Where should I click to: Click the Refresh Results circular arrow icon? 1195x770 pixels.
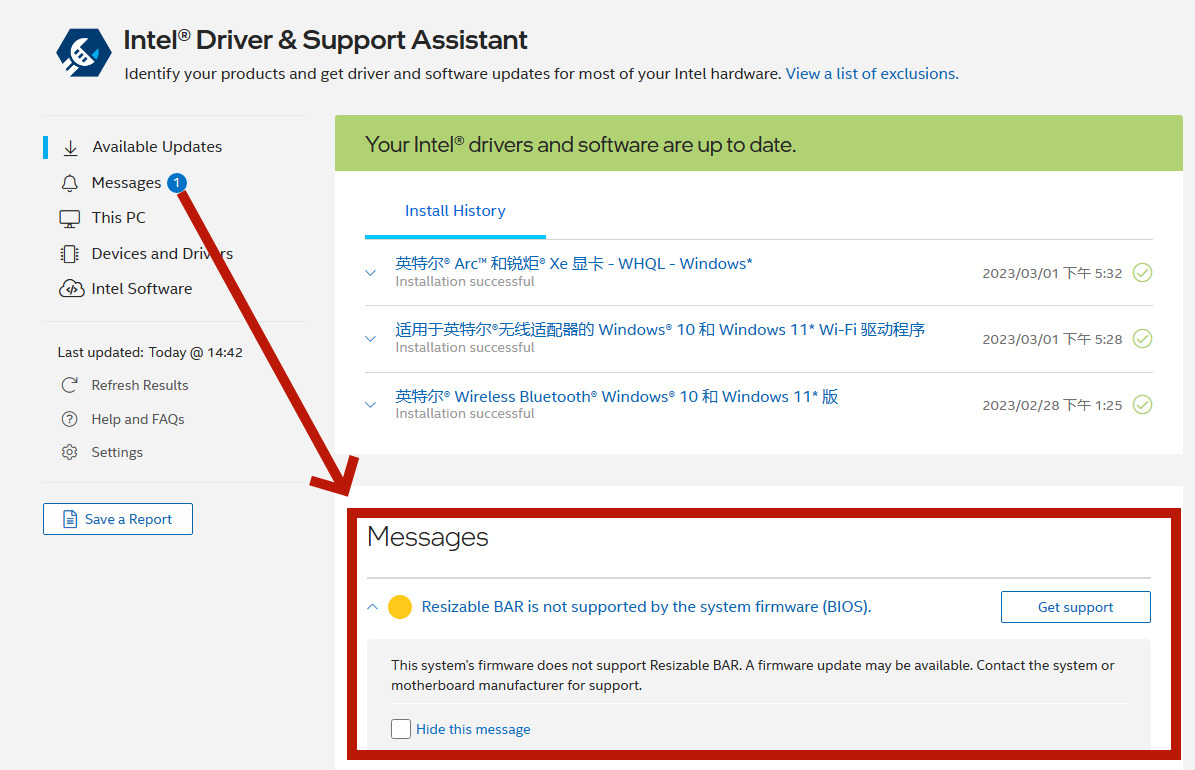[x=70, y=385]
